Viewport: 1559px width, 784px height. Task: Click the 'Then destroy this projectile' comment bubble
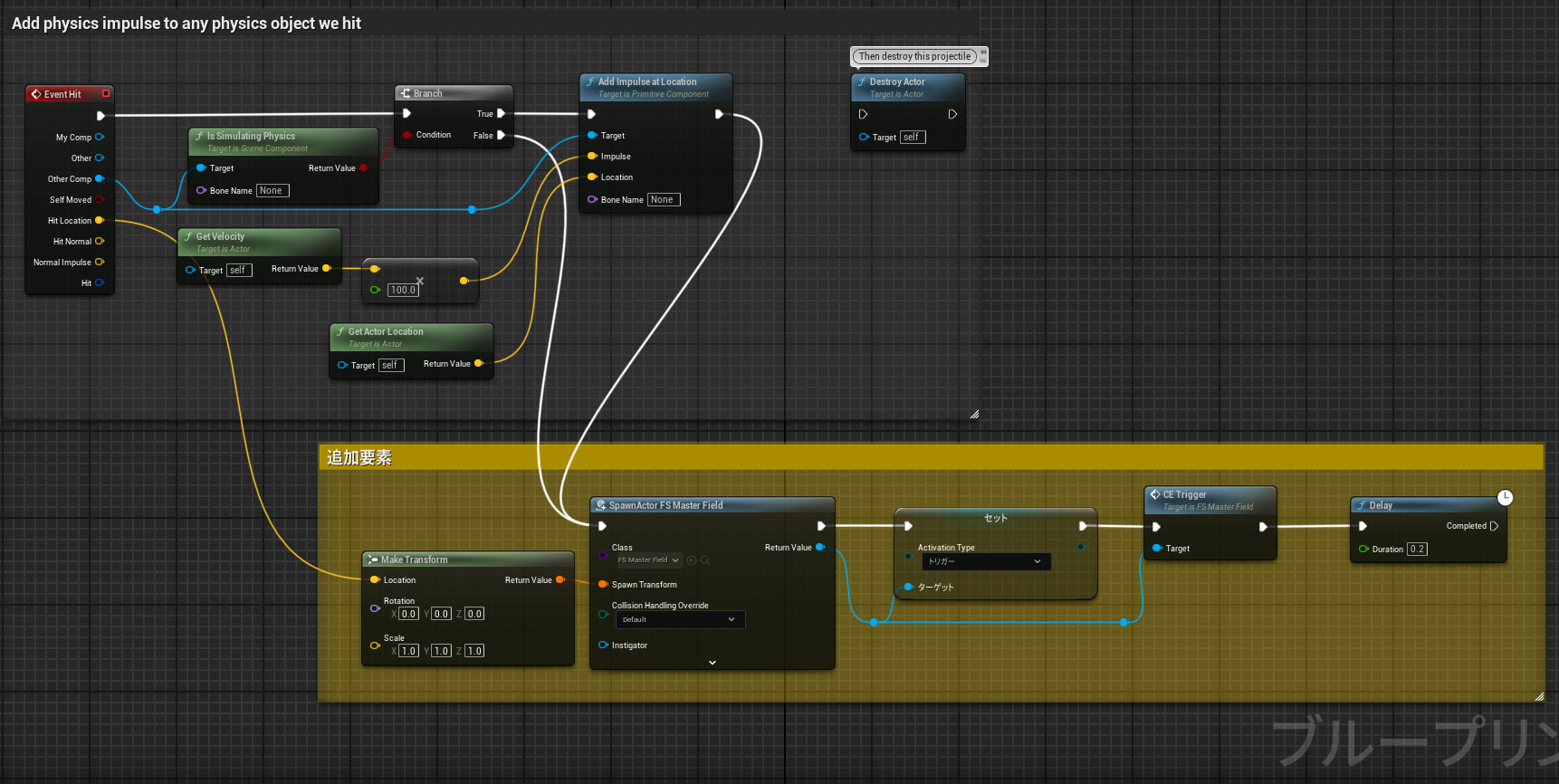(x=914, y=56)
